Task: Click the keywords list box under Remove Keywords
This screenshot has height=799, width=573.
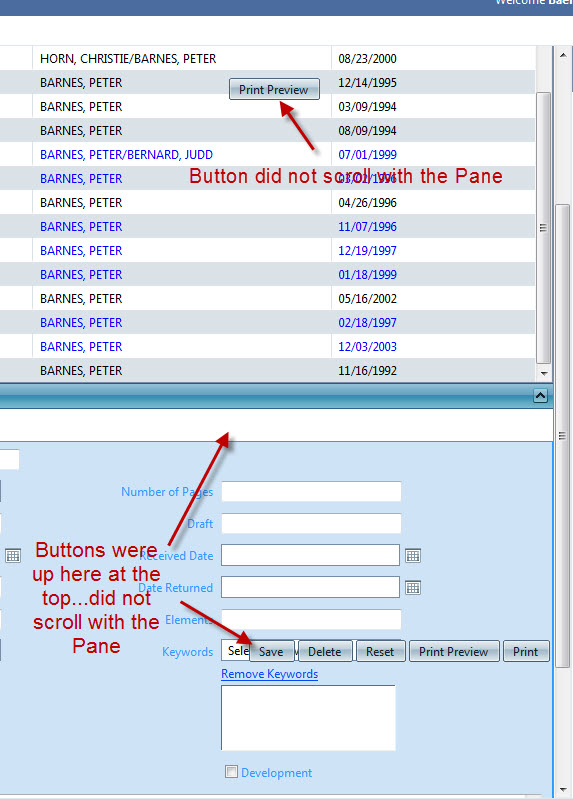Action: 308,717
